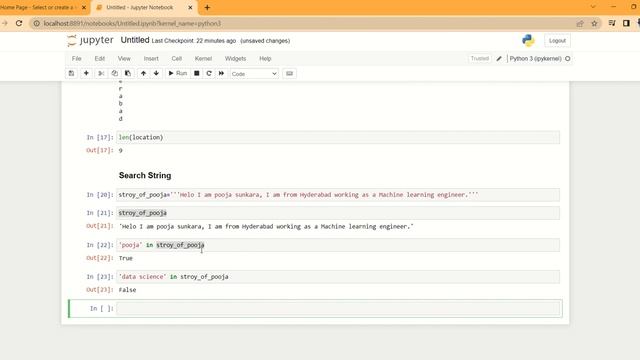Open the cell type Code dropdown
Image resolution: width=640 pixels, height=360 pixels.
coord(254,74)
